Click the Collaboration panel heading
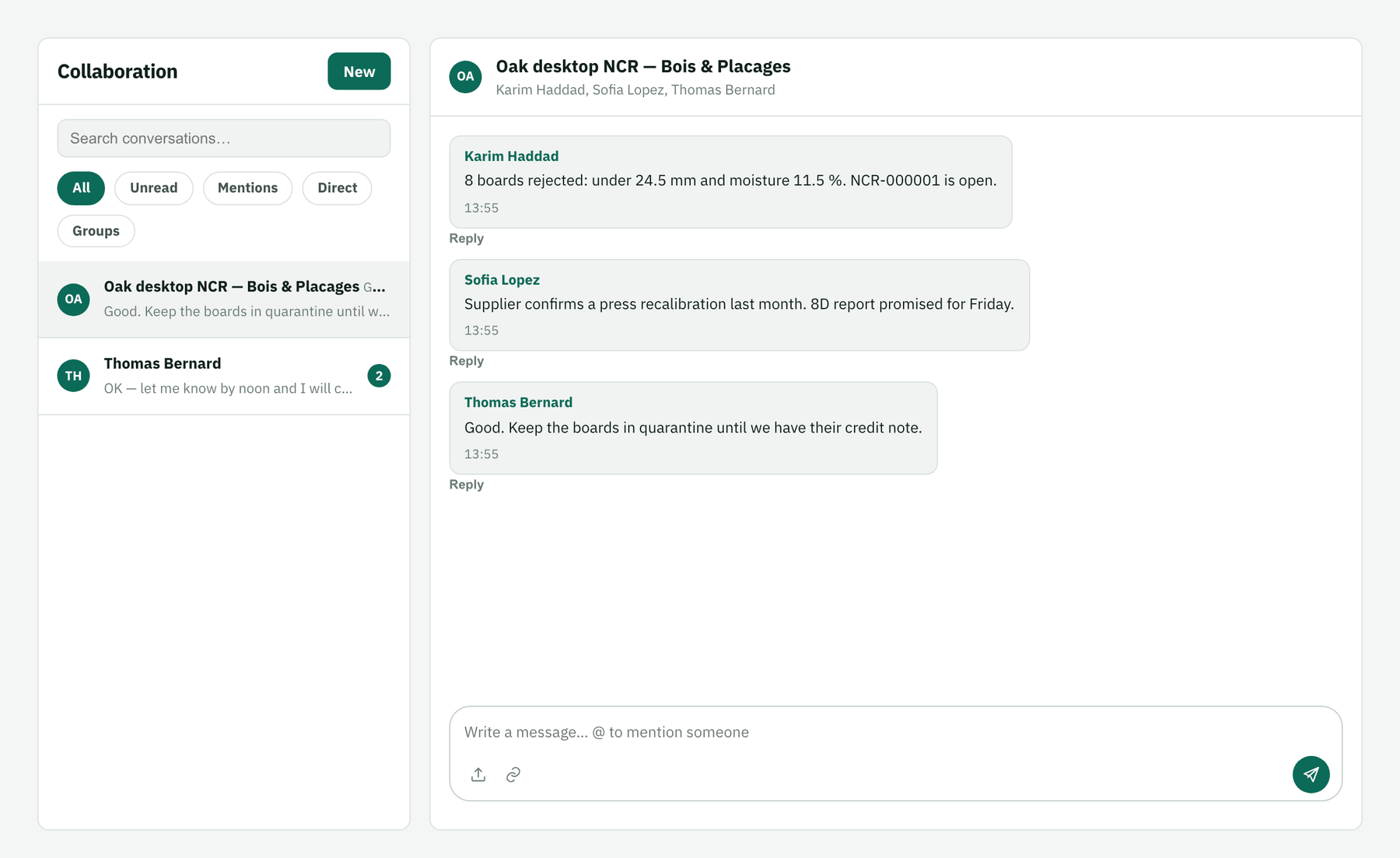Viewport: 1400px width, 858px height. pyautogui.click(x=117, y=72)
